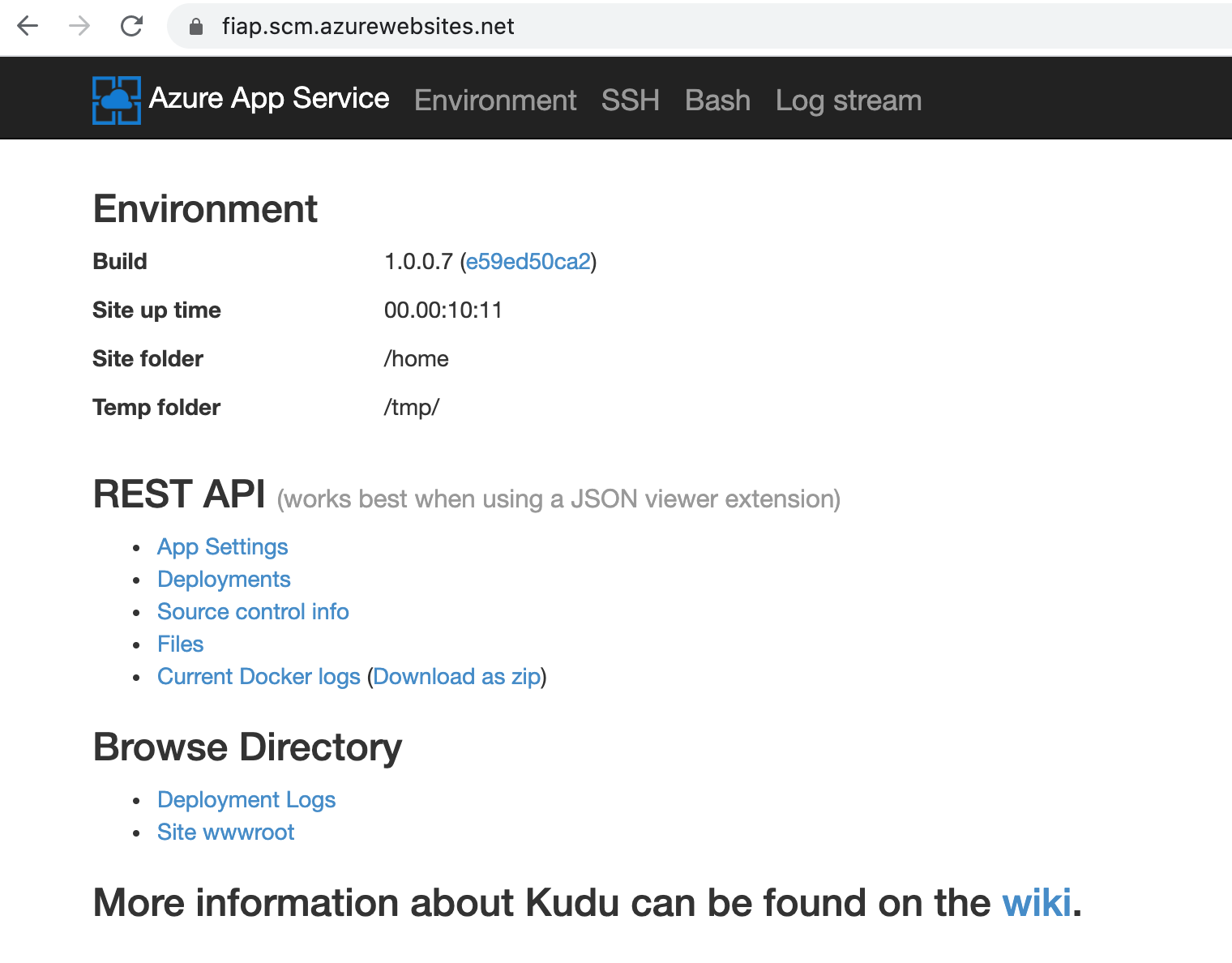This screenshot has width=1232, height=963.
Task: Open the Kudu wiki link
Action: 1037,903
